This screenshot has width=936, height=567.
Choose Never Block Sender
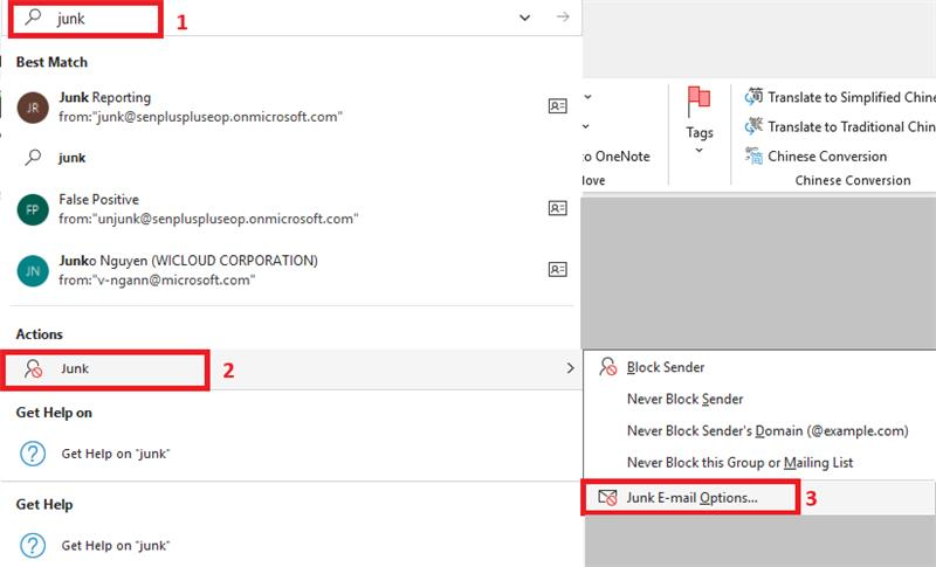759,399
